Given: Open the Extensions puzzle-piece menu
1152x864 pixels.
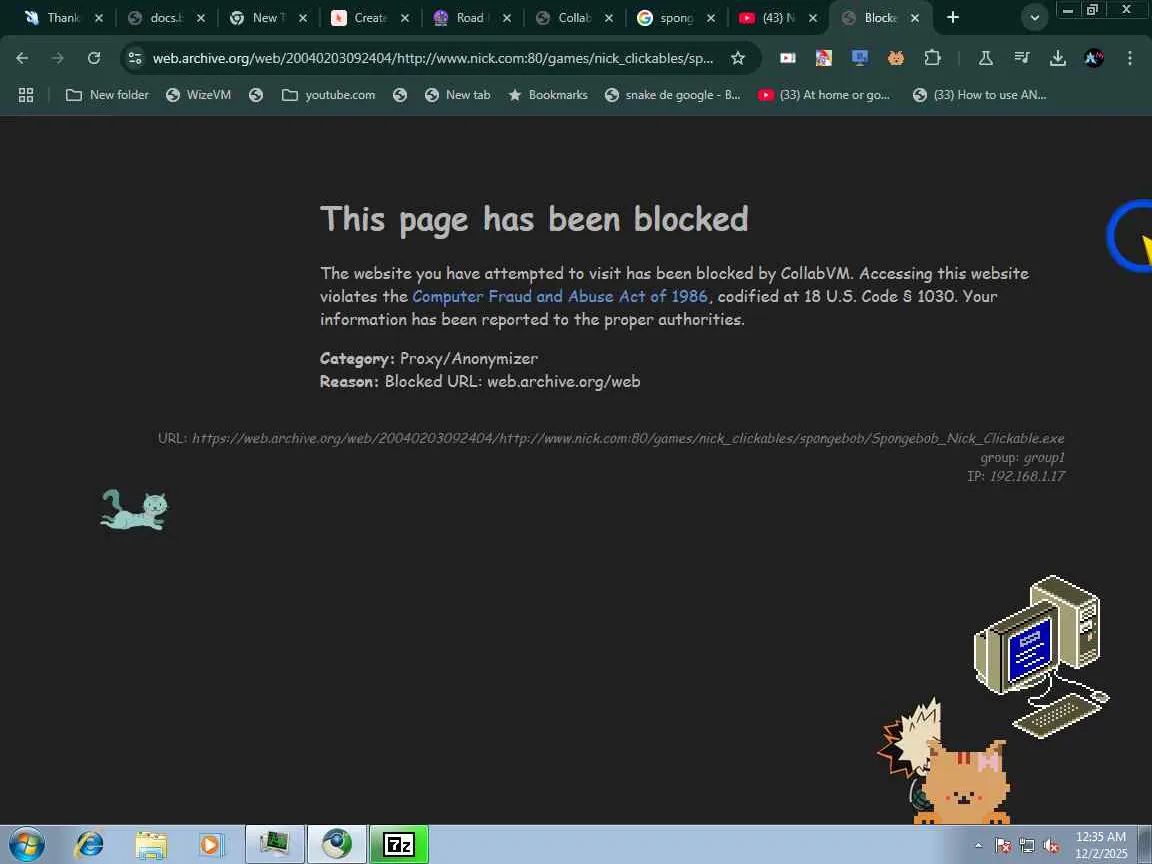Looking at the screenshot, I should coord(932,58).
